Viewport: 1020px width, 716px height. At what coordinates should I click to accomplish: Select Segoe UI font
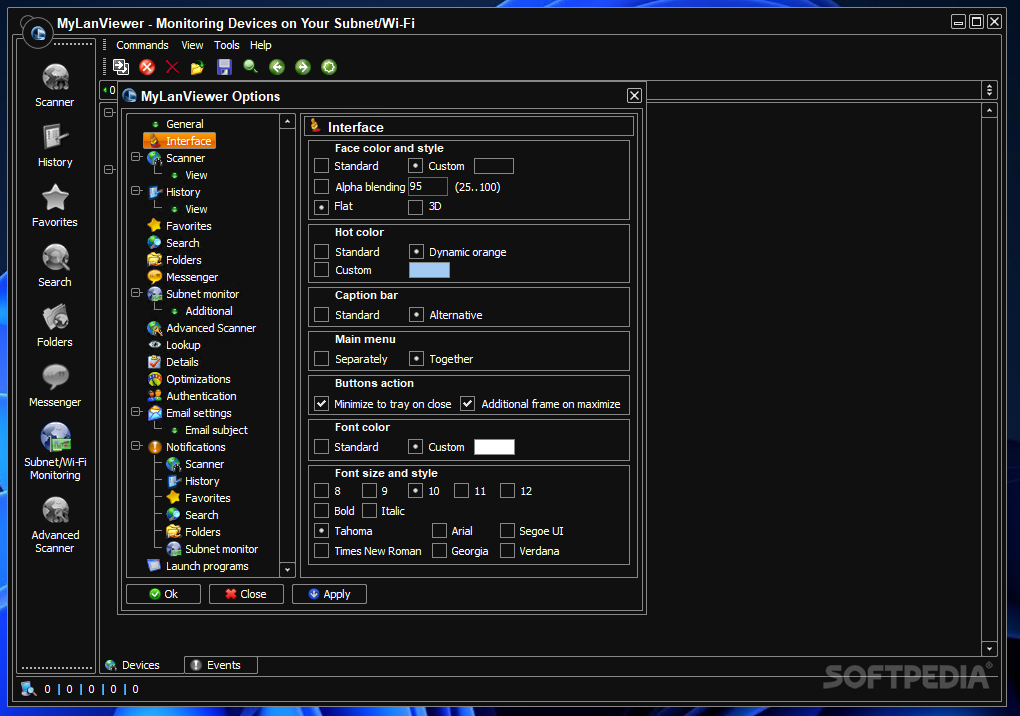point(507,531)
